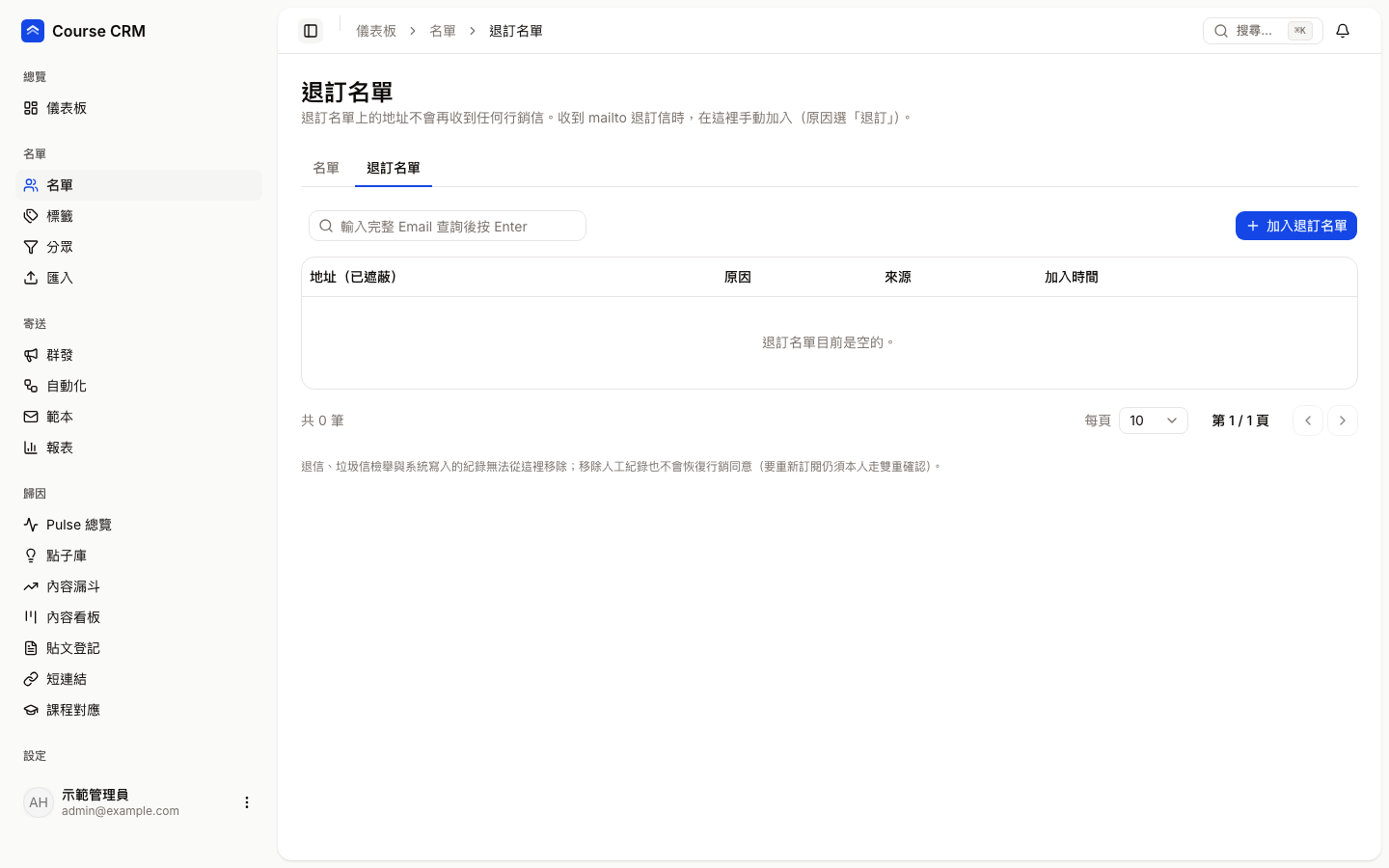The height and width of the screenshot is (868, 1389).
Task: Click the 範本 envelope icon
Action: (x=31, y=417)
